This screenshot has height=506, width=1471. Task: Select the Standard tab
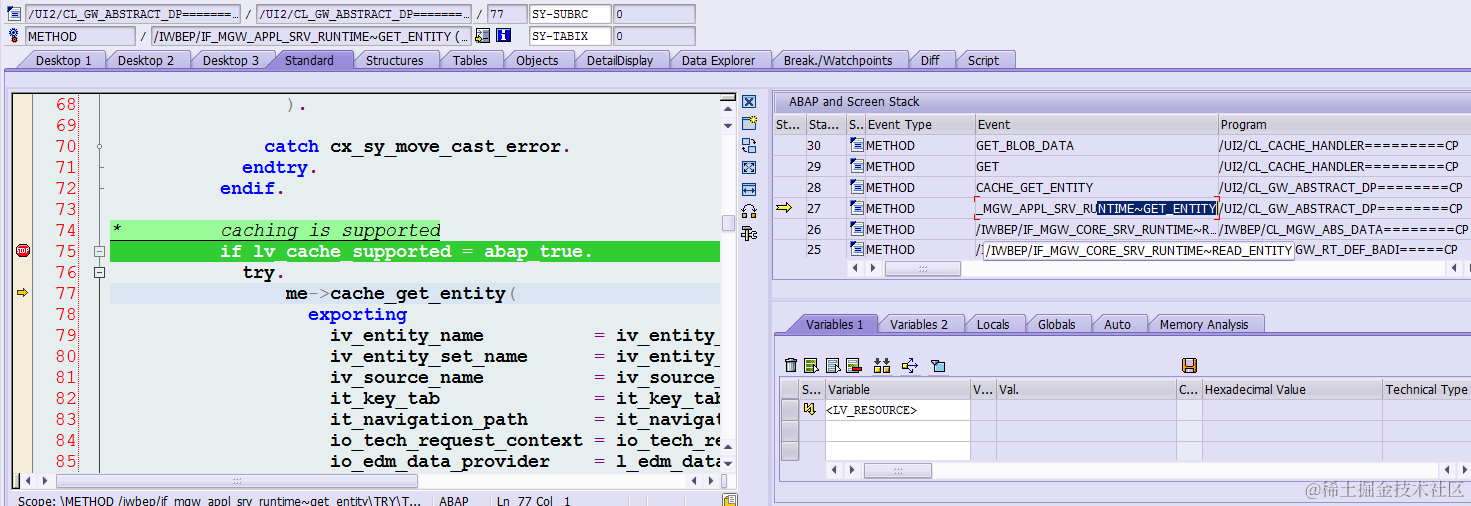(x=309, y=60)
